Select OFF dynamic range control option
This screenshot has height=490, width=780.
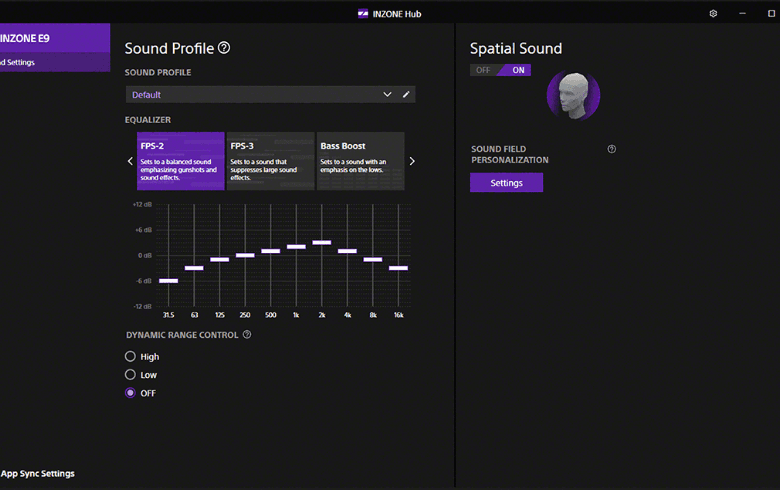tap(130, 393)
